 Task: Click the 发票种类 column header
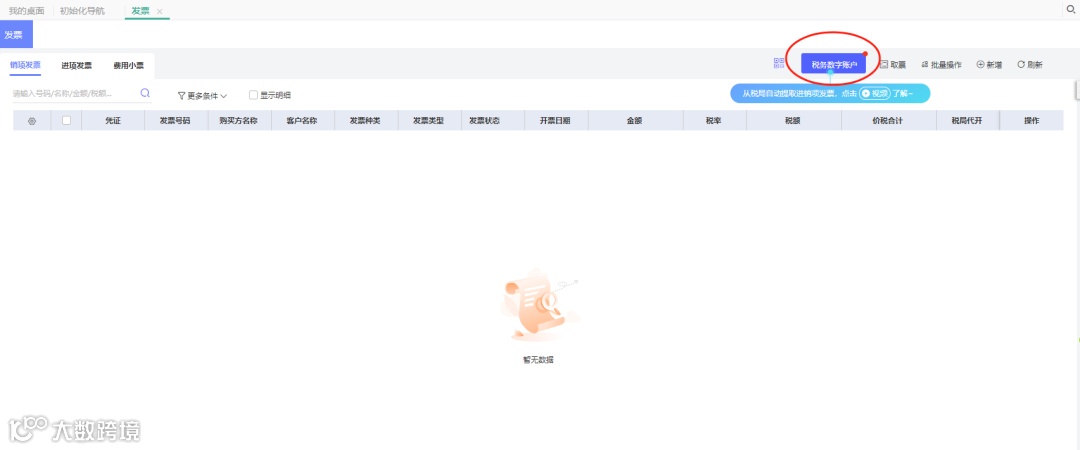pos(365,121)
